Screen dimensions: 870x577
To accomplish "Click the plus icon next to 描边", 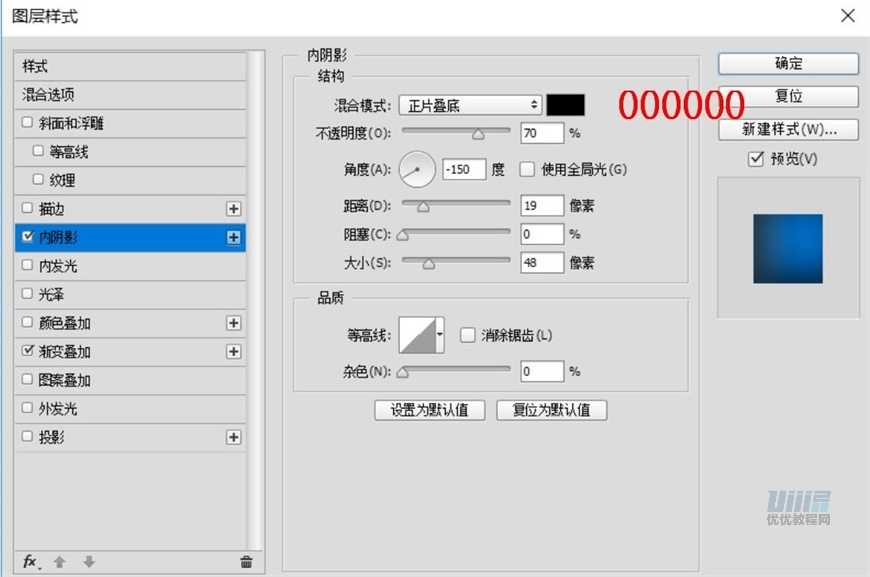I will 233,209.
